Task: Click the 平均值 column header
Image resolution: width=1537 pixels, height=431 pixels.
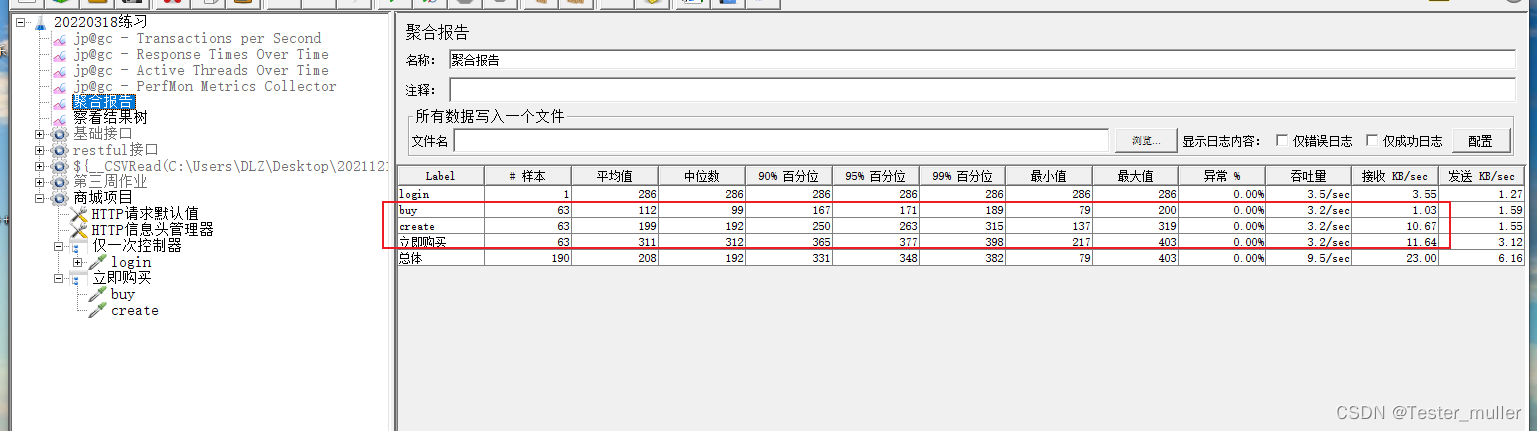Action: [x=615, y=176]
